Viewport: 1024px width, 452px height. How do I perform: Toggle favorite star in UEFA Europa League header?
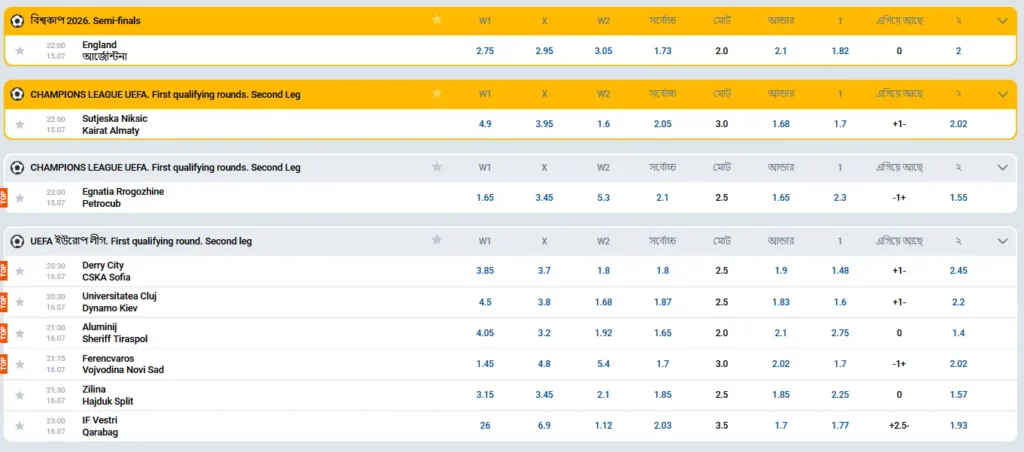click(x=437, y=240)
